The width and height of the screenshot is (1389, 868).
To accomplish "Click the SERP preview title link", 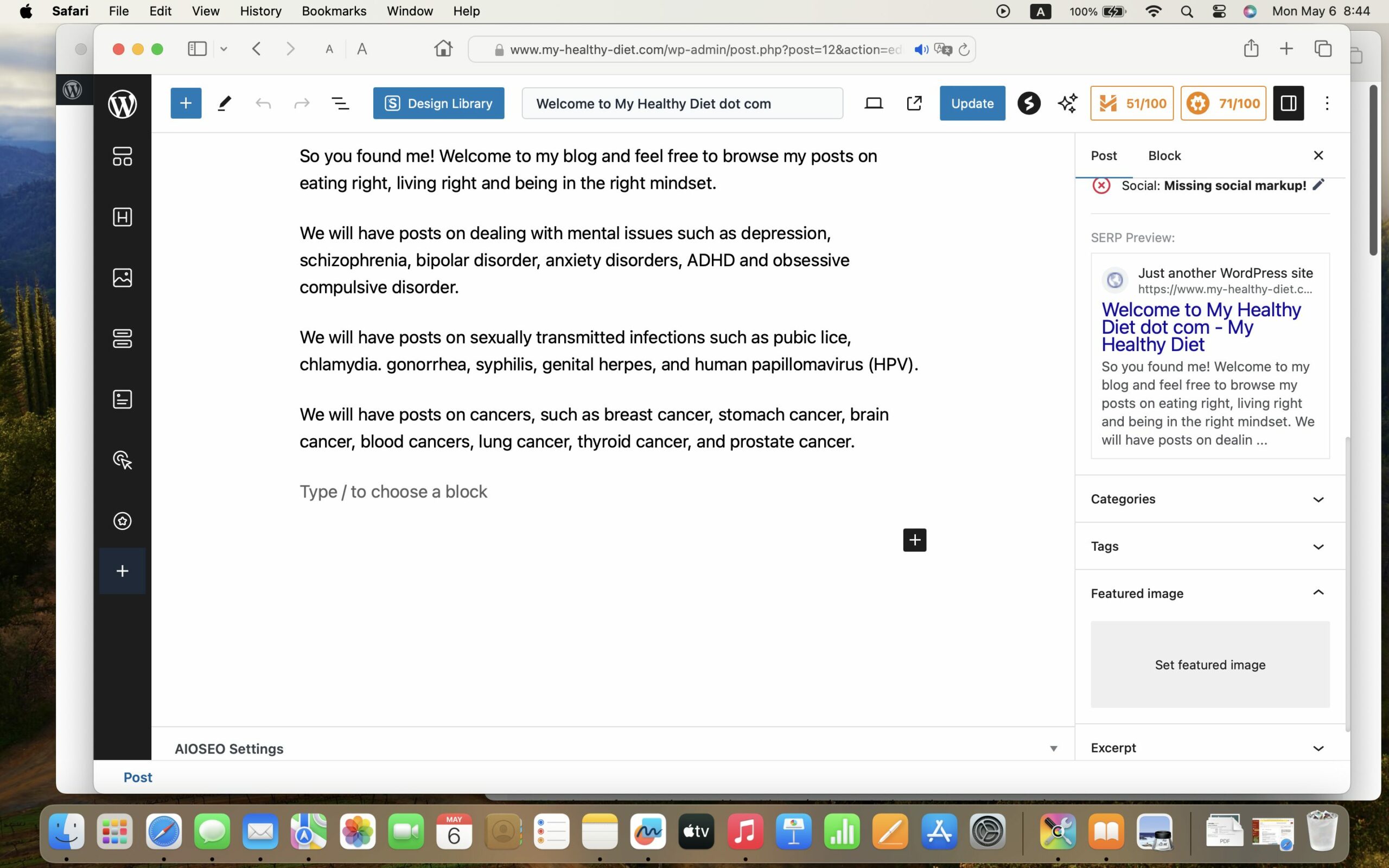I will [x=1201, y=327].
